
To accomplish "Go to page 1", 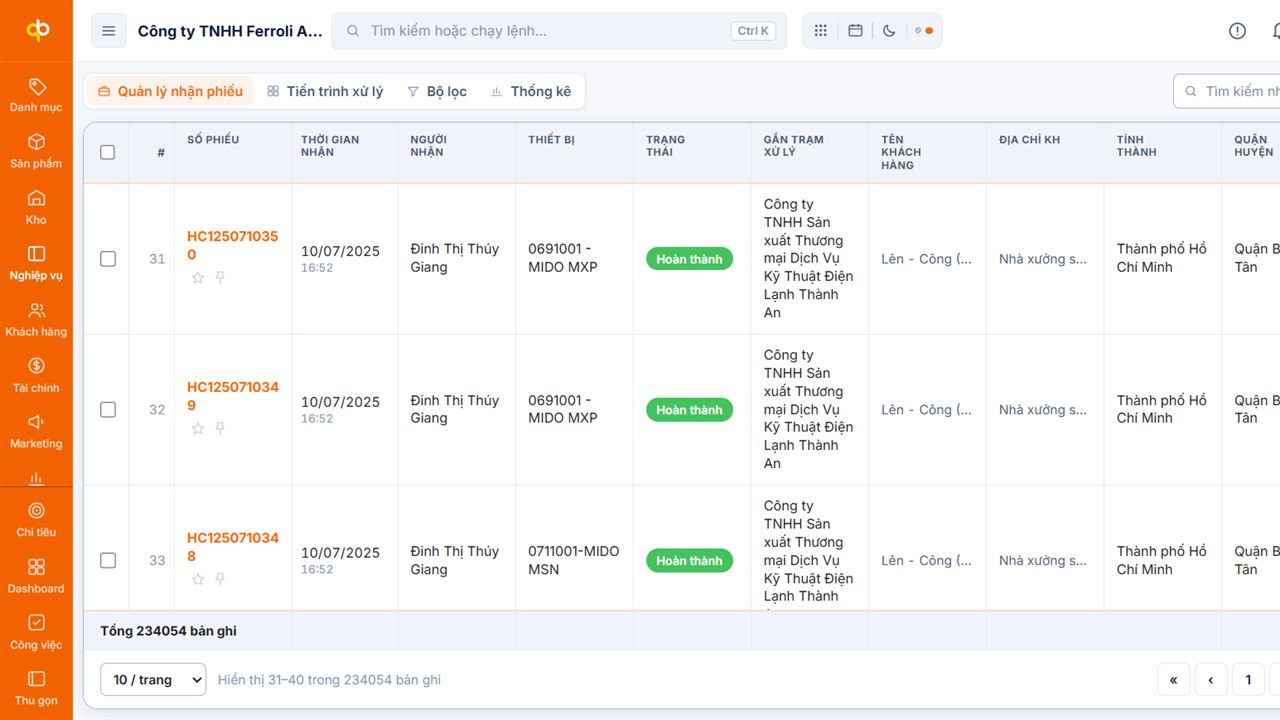I will tap(1248, 680).
